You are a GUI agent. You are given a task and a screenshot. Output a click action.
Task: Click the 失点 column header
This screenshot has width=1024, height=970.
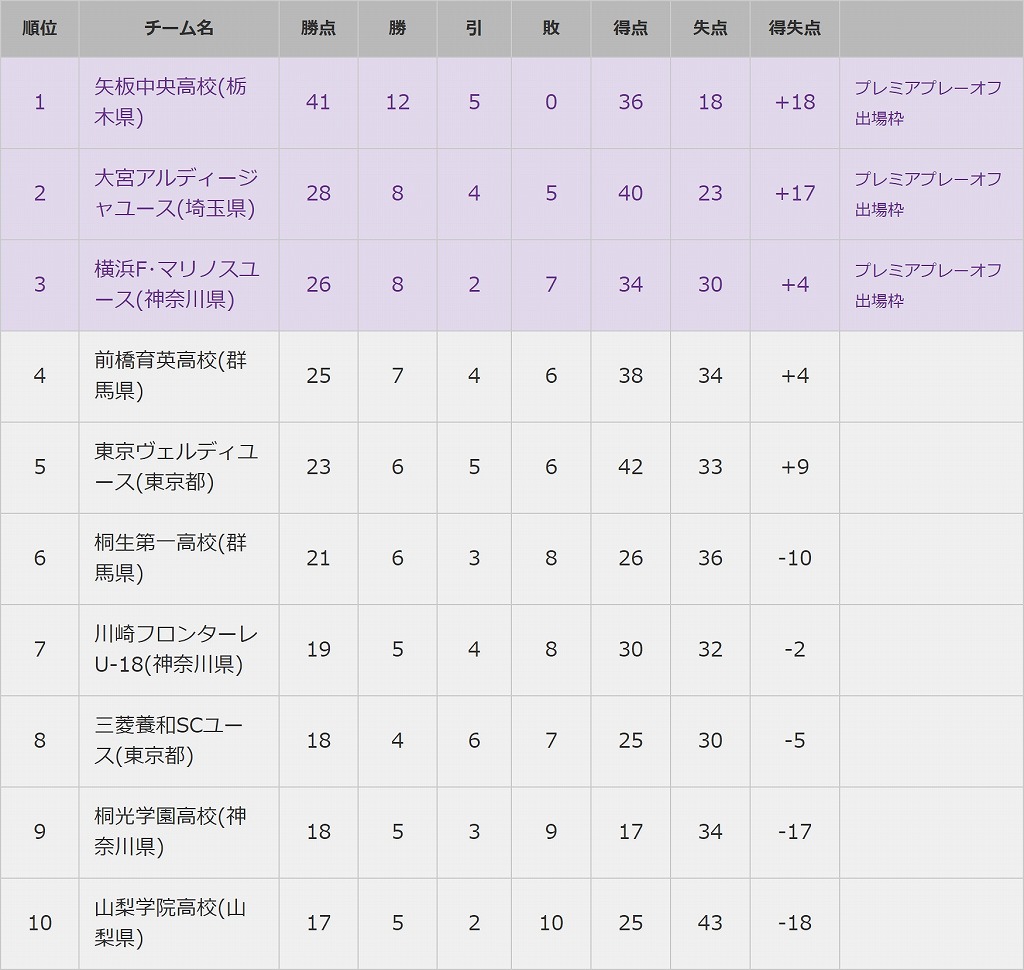click(x=710, y=28)
